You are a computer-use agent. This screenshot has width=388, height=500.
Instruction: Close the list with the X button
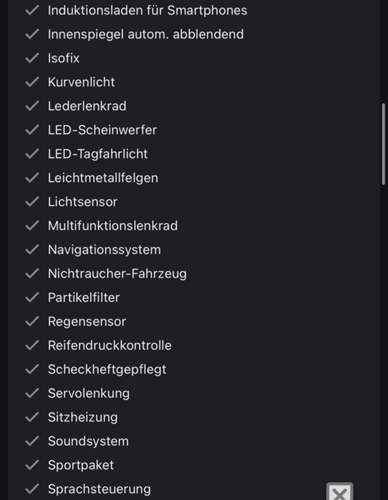tap(339, 492)
